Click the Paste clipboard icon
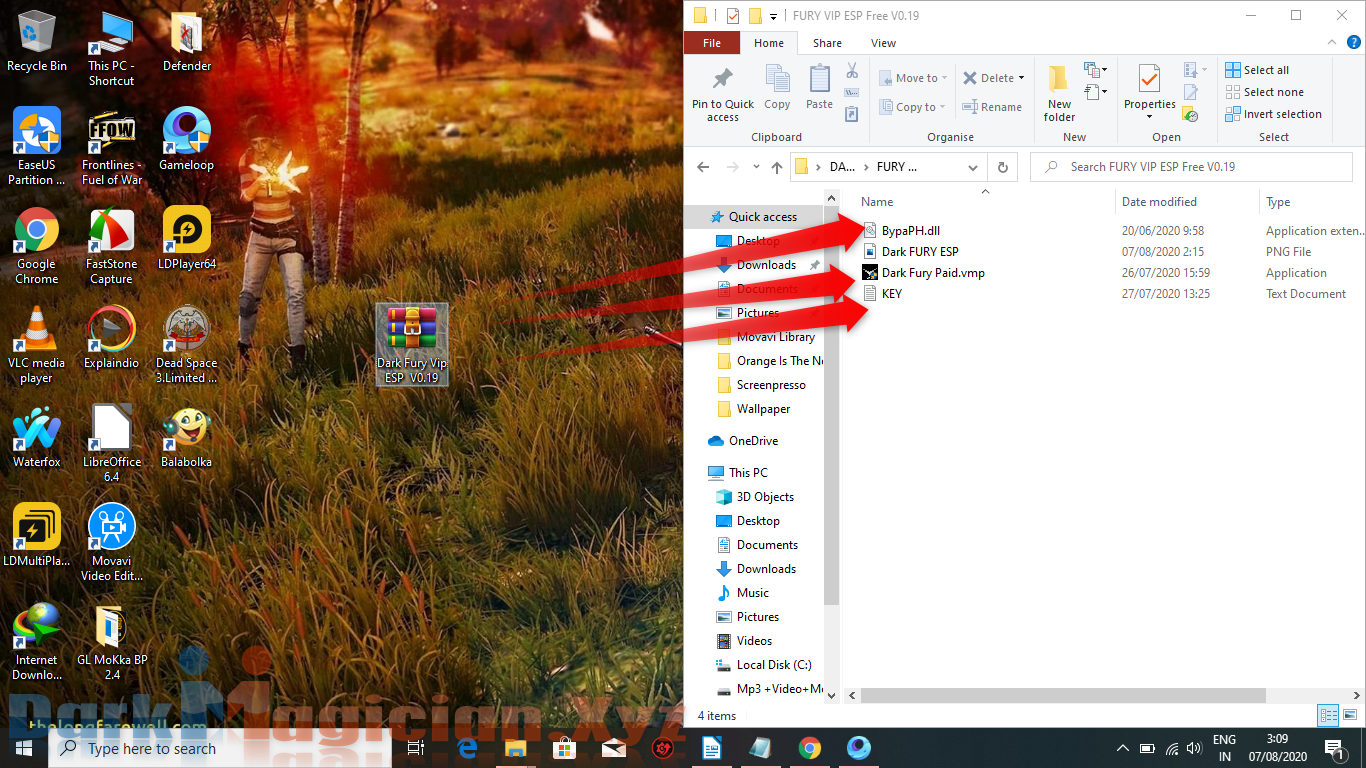The image size is (1366, 768). [819, 80]
